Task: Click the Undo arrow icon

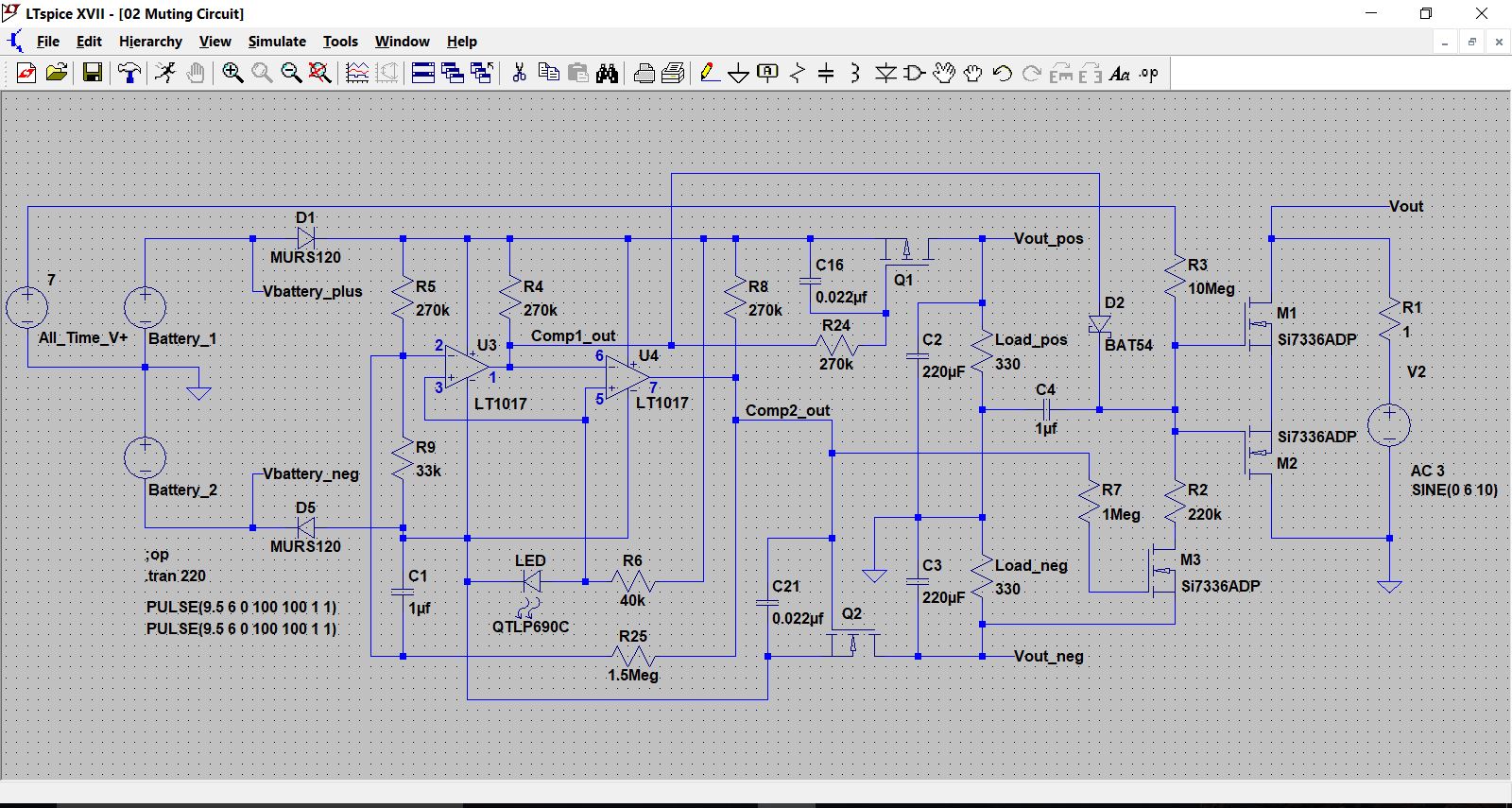Action: [1003, 73]
